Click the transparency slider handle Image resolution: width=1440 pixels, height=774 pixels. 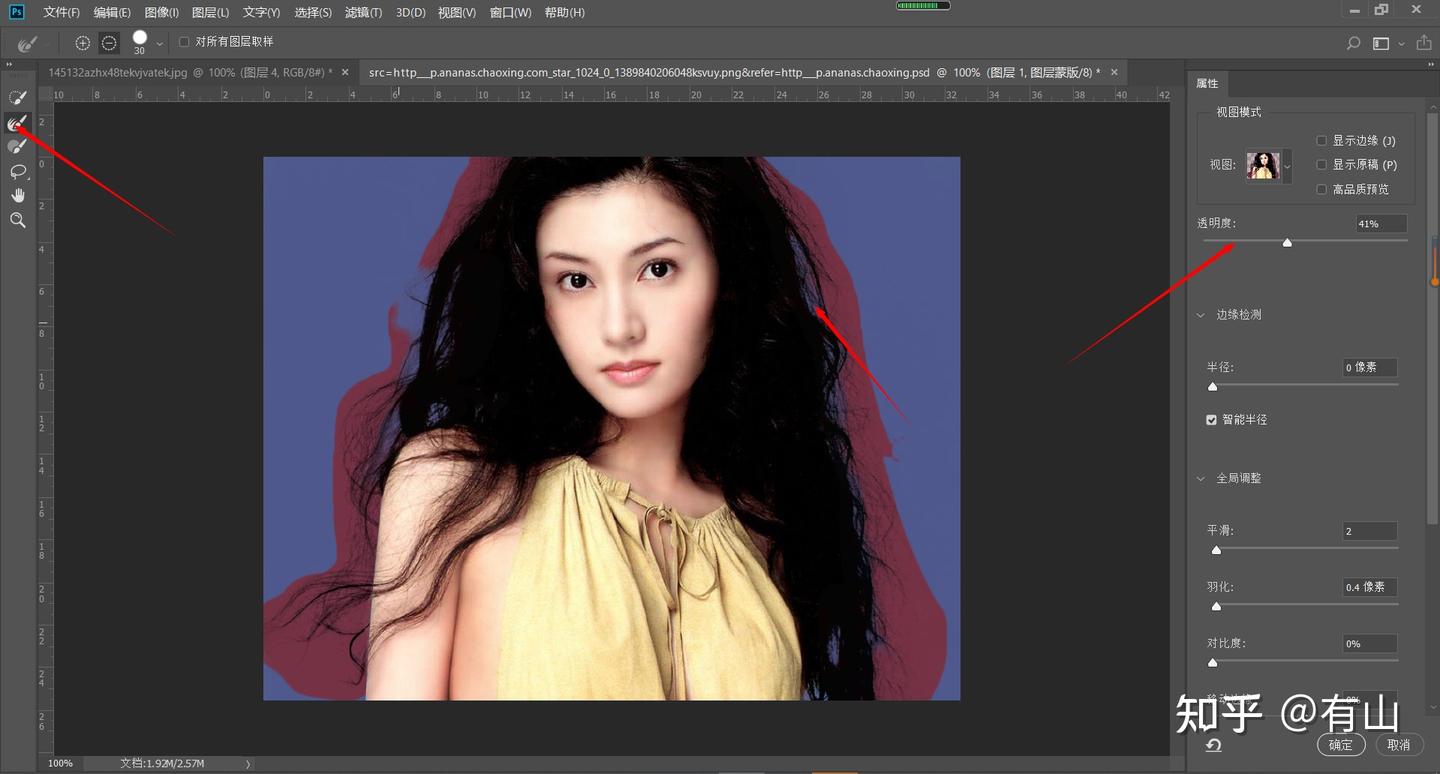pyautogui.click(x=1287, y=243)
